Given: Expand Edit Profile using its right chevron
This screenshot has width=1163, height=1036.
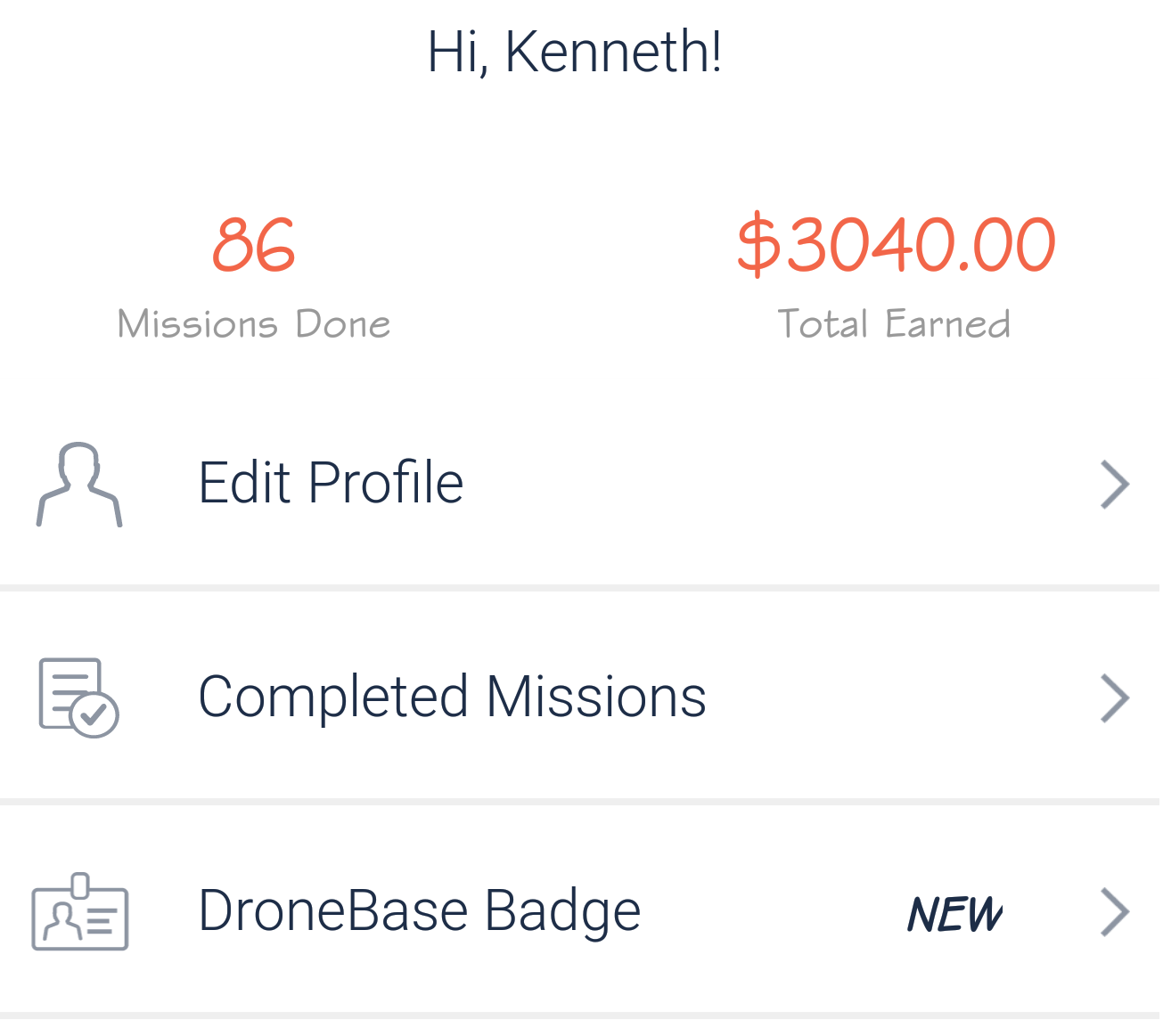Looking at the screenshot, I should (1115, 485).
